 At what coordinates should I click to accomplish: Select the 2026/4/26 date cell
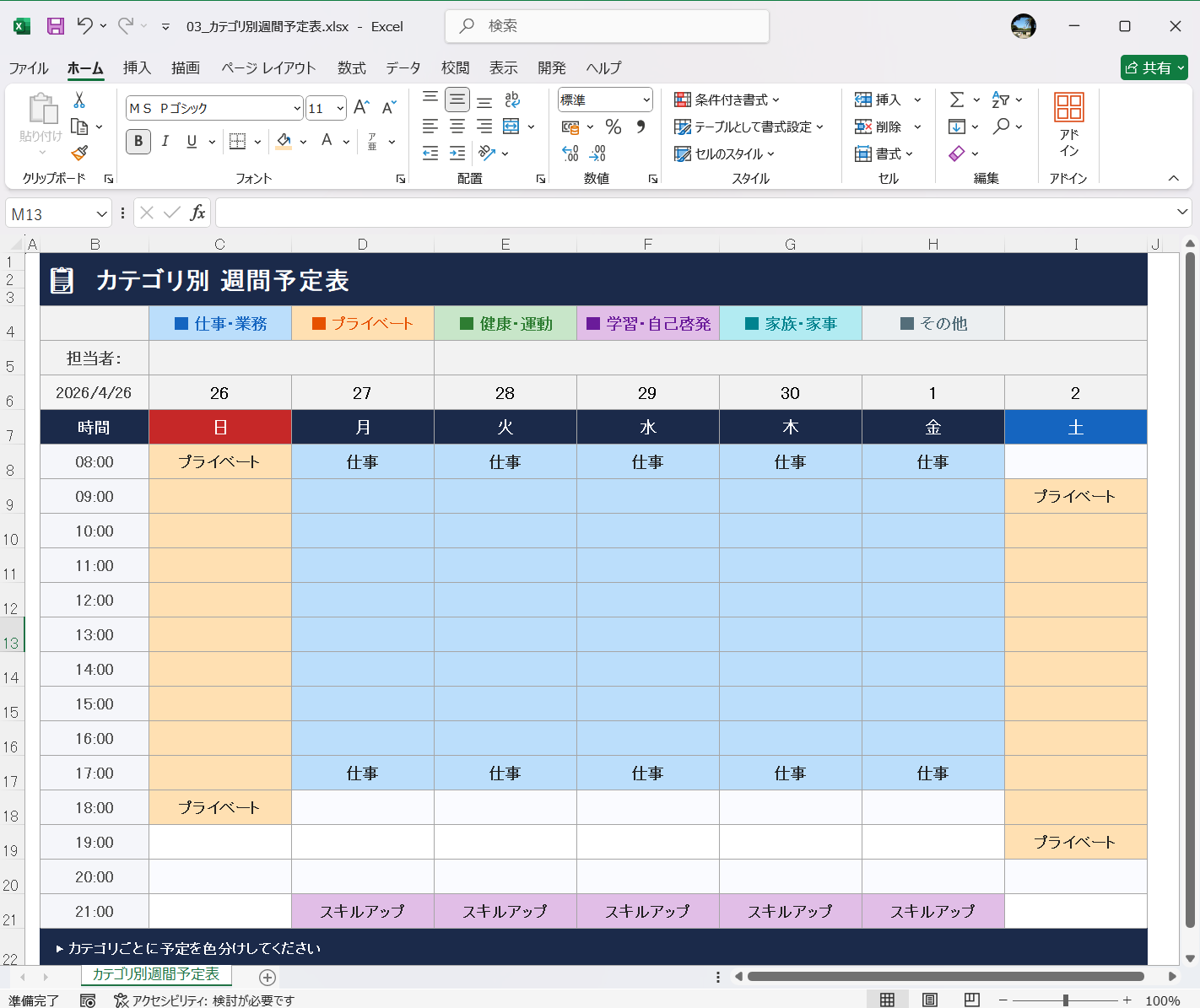tap(94, 392)
